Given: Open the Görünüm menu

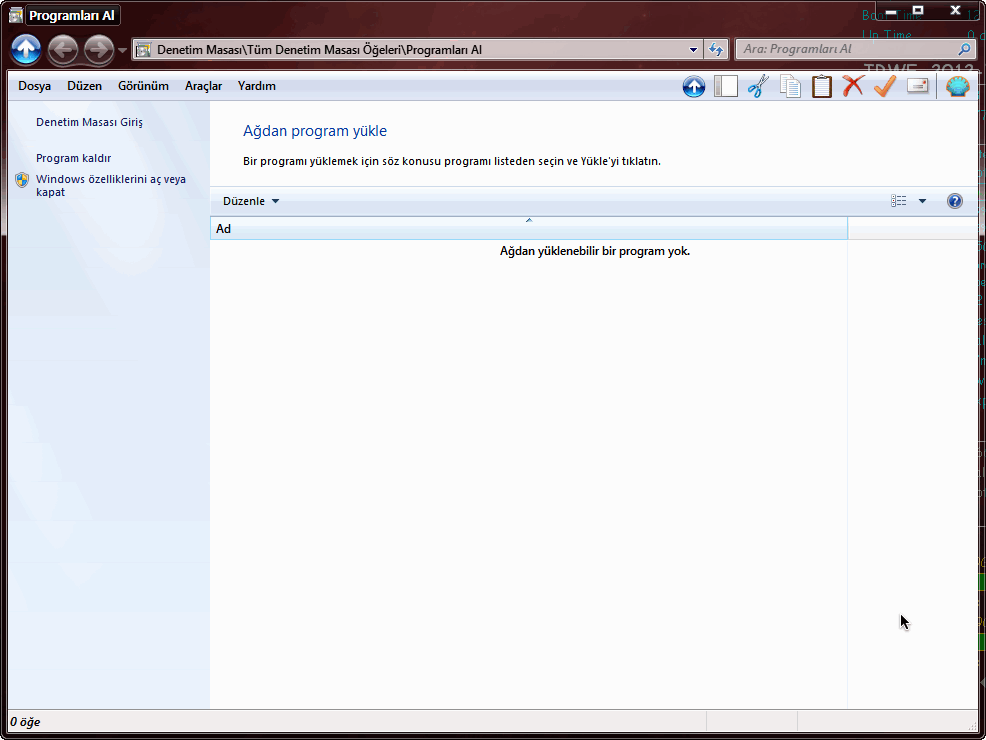Looking at the screenshot, I should (143, 86).
